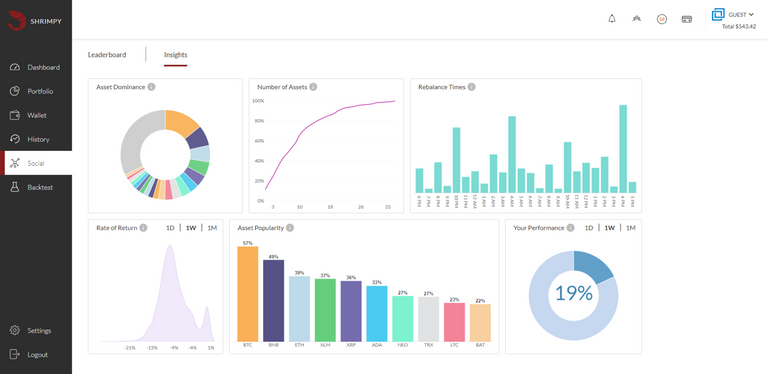Click the pink LTC popularity bar
This screenshot has width=768, height=374.
click(454, 322)
